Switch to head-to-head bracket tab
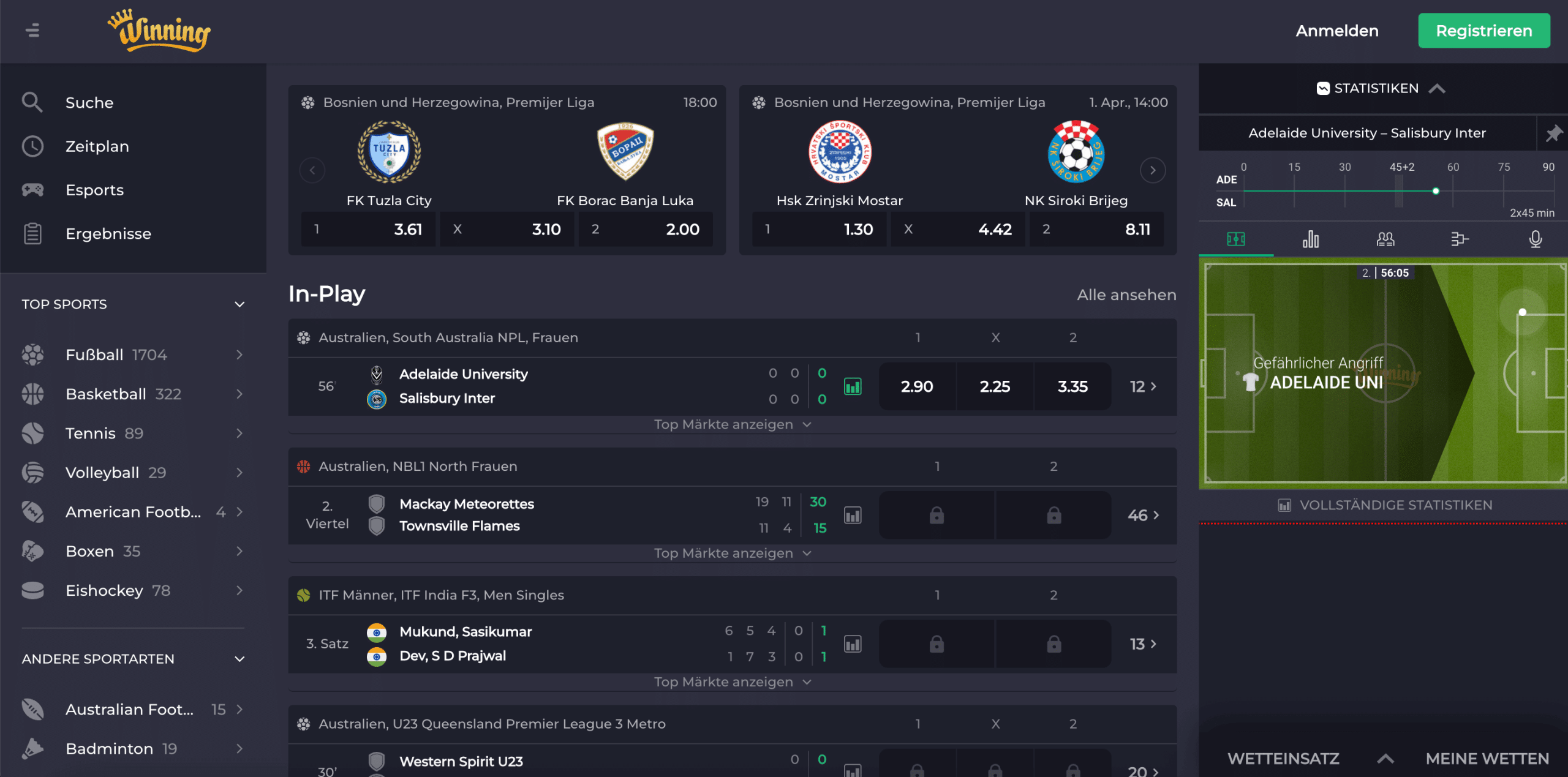 click(1460, 239)
